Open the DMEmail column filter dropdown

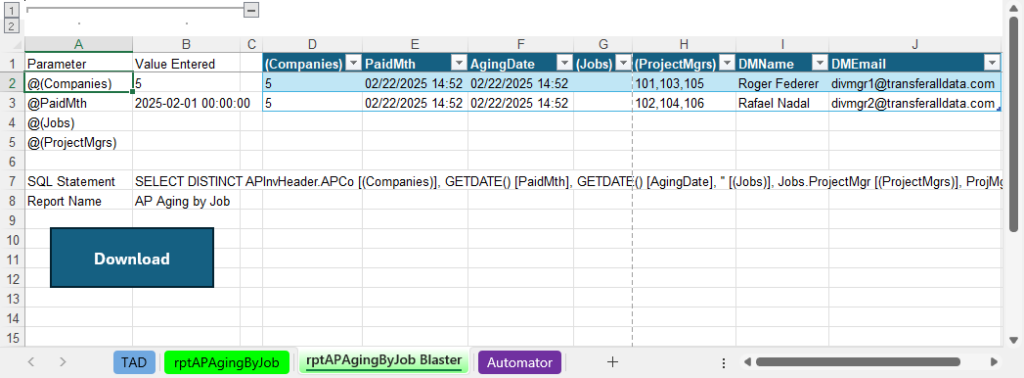pyautogui.click(x=992, y=63)
